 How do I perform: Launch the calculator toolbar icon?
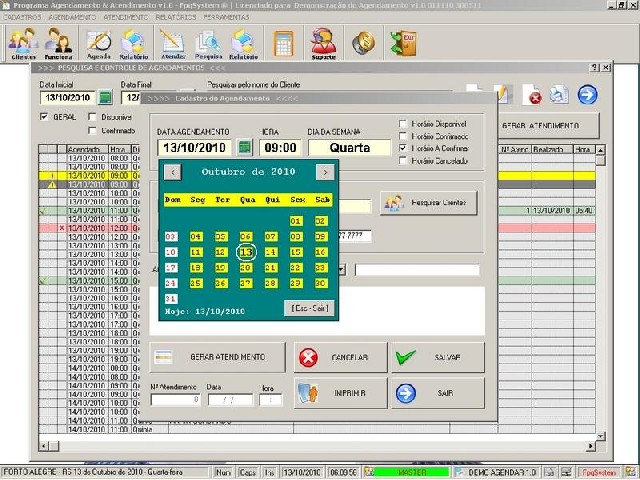284,43
